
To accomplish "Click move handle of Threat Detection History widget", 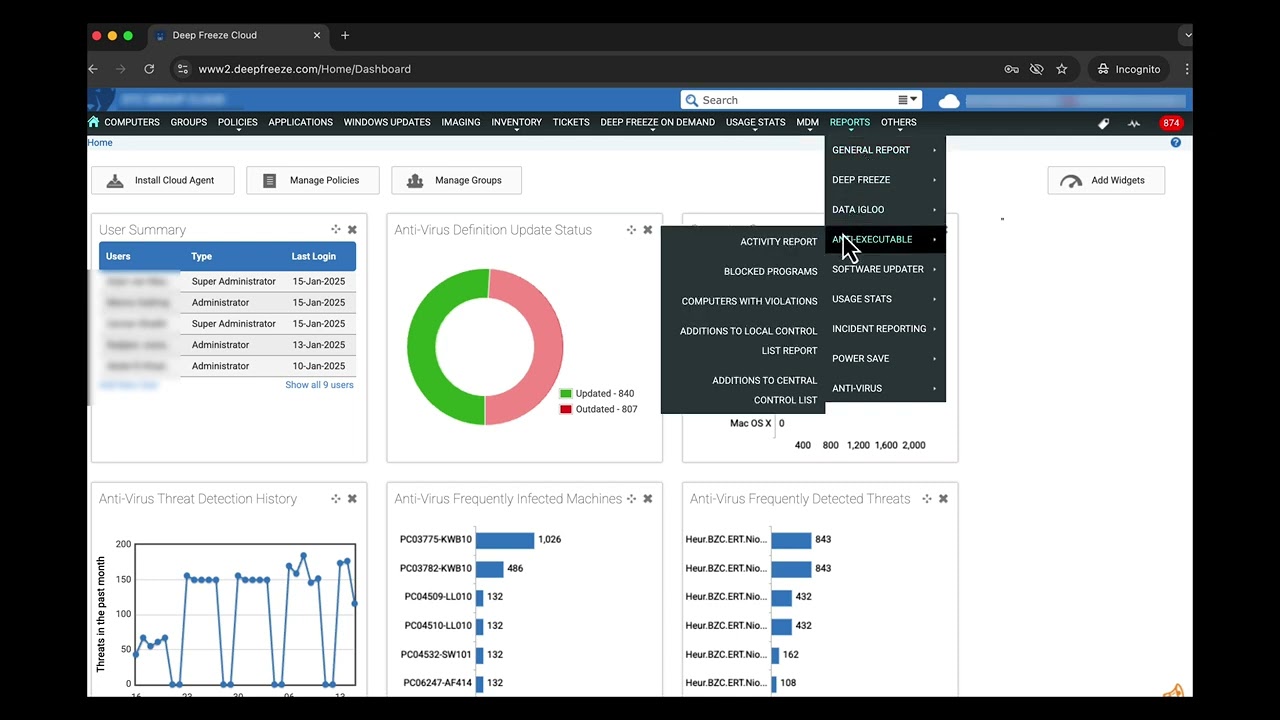I will (336, 498).
